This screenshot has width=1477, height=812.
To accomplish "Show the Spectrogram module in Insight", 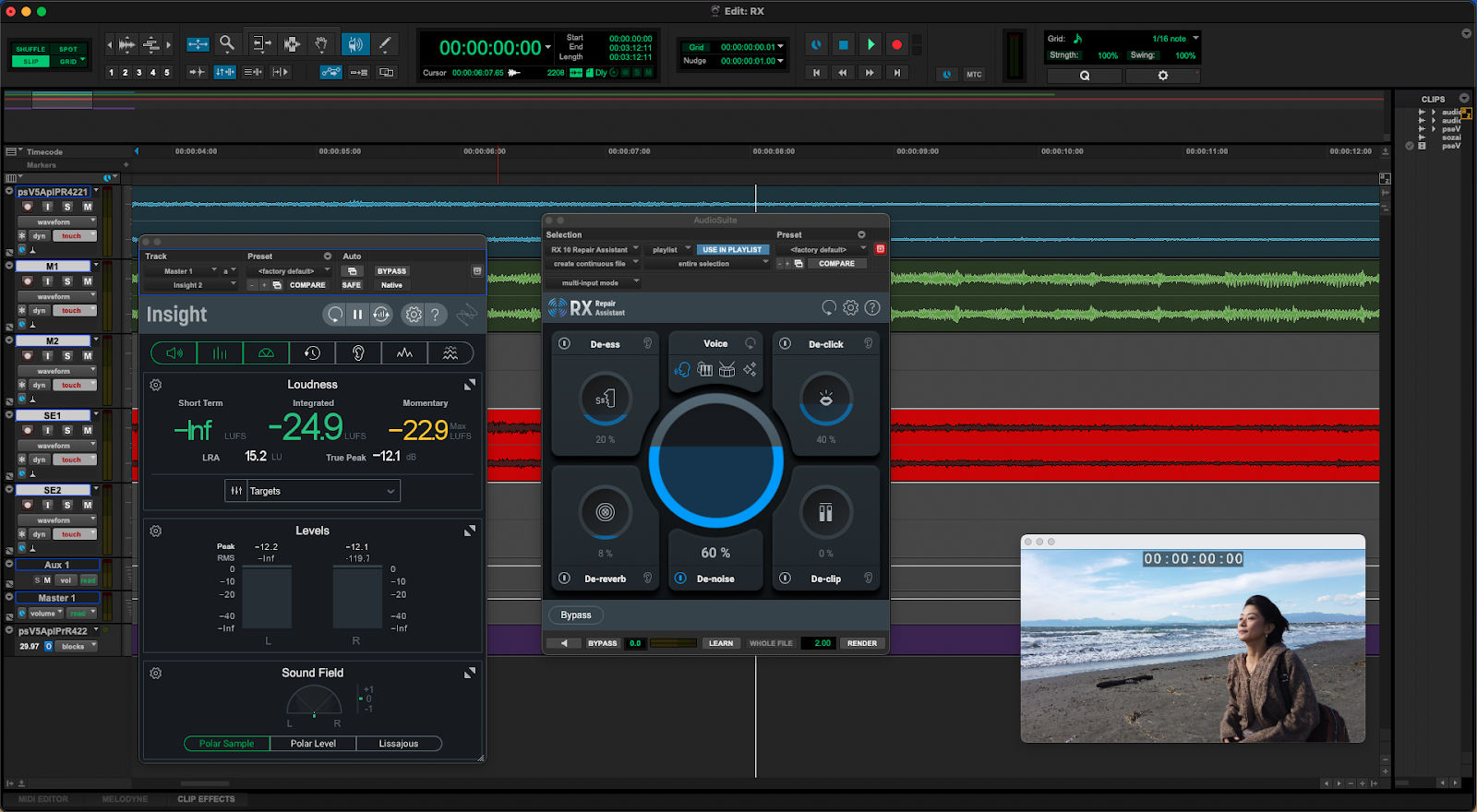I will [x=450, y=352].
